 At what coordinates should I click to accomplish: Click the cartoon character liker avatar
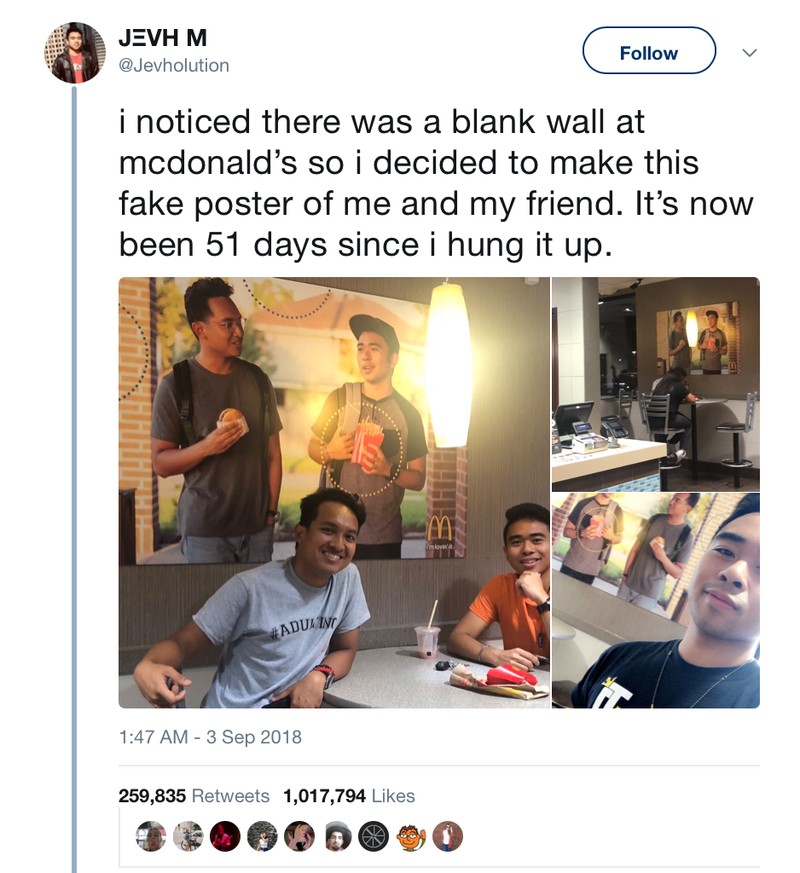[410, 836]
